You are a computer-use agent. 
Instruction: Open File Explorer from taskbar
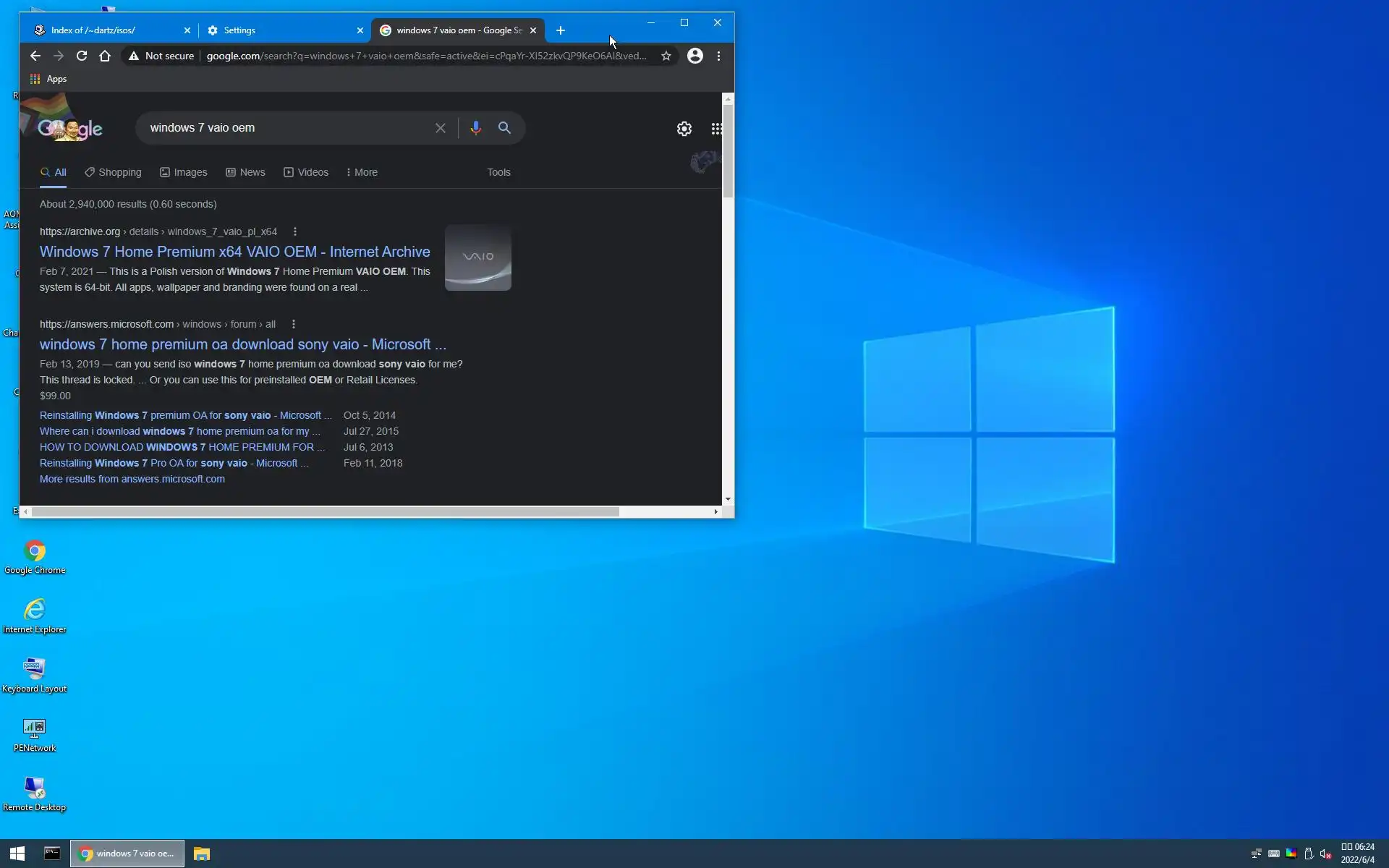201,854
